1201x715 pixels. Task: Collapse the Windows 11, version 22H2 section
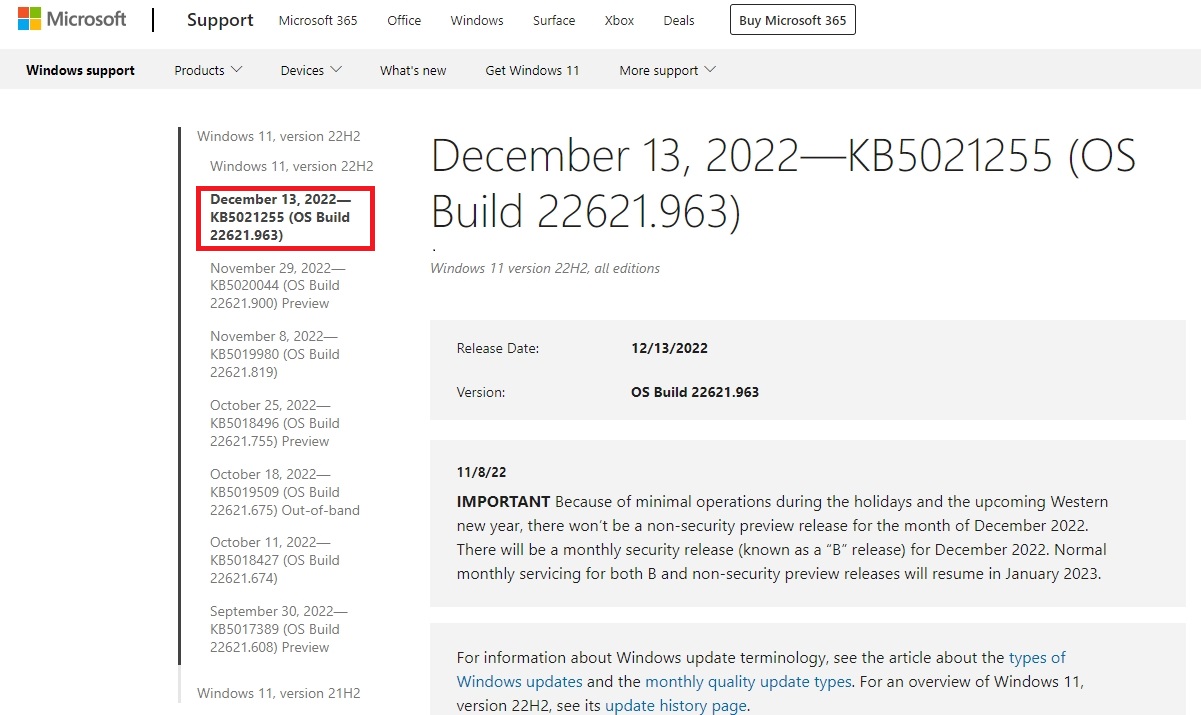pyautogui.click(x=278, y=136)
